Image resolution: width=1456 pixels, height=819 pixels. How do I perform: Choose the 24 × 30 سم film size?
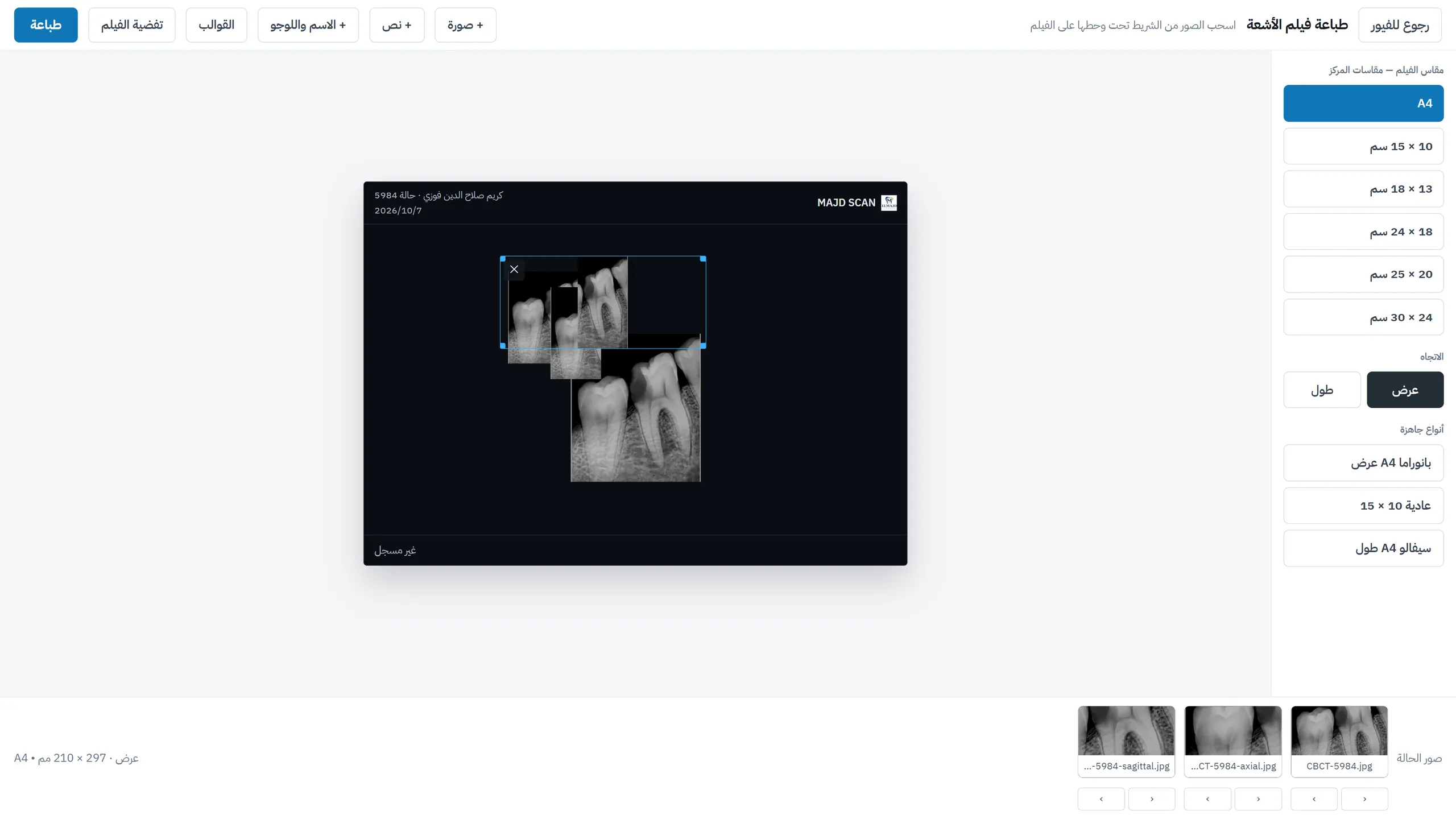[x=1363, y=317]
